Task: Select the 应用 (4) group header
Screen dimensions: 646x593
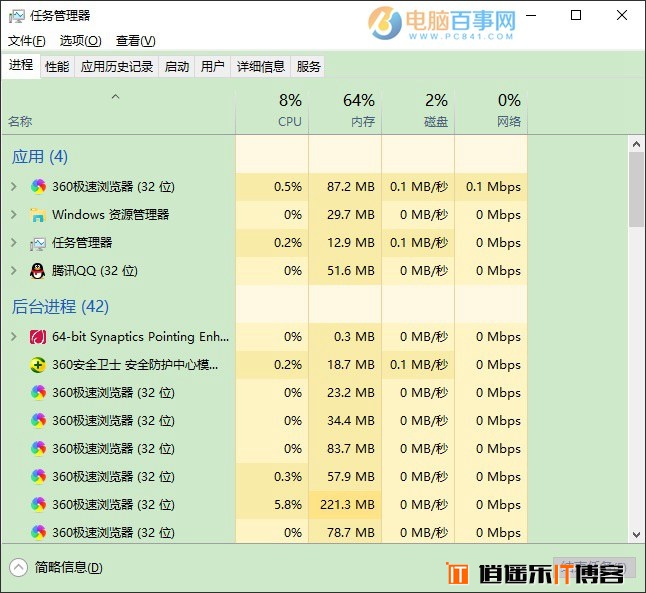Action: pyautogui.click(x=40, y=157)
